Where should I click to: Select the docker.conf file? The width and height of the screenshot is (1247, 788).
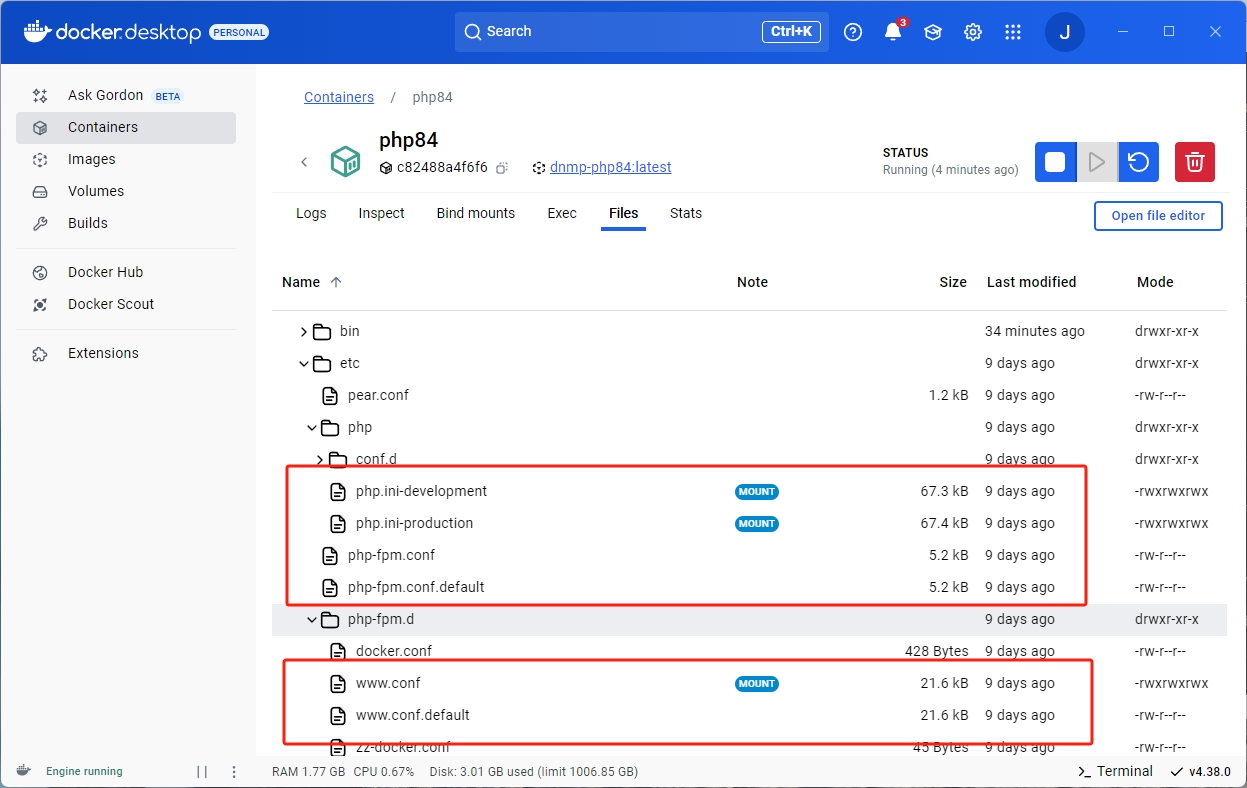(394, 652)
